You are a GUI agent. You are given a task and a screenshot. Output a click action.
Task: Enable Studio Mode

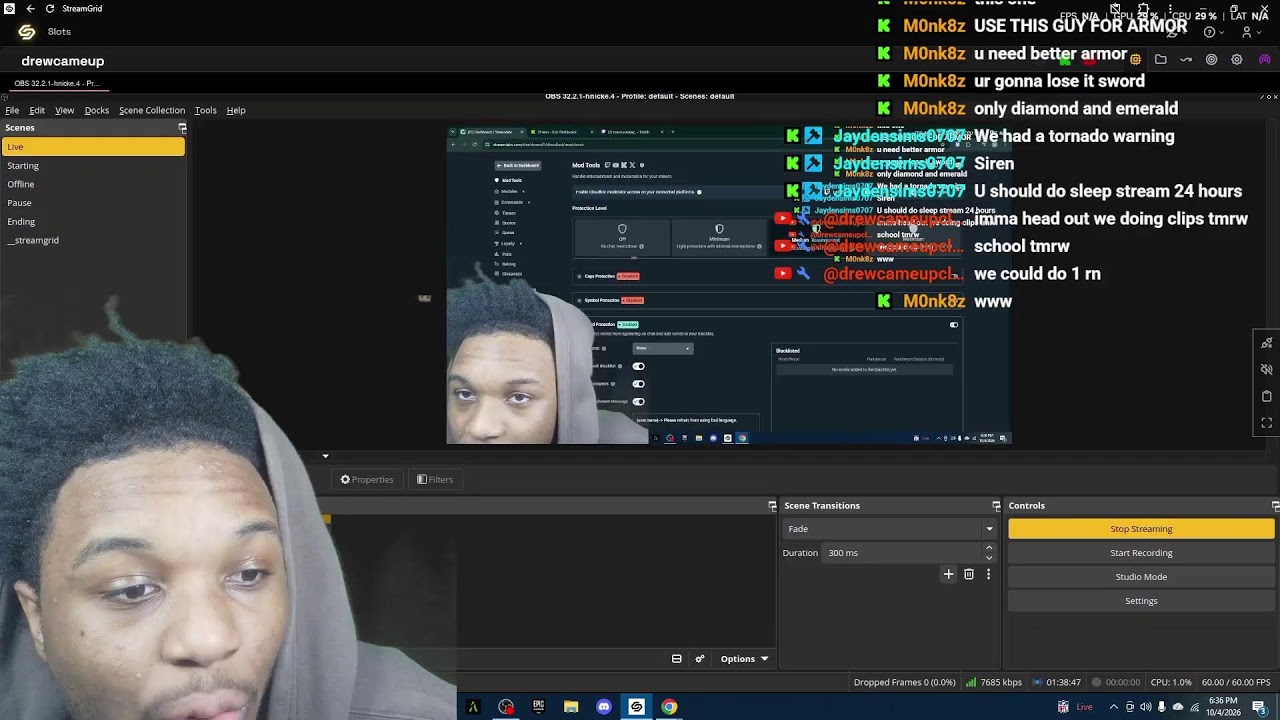(x=1141, y=577)
